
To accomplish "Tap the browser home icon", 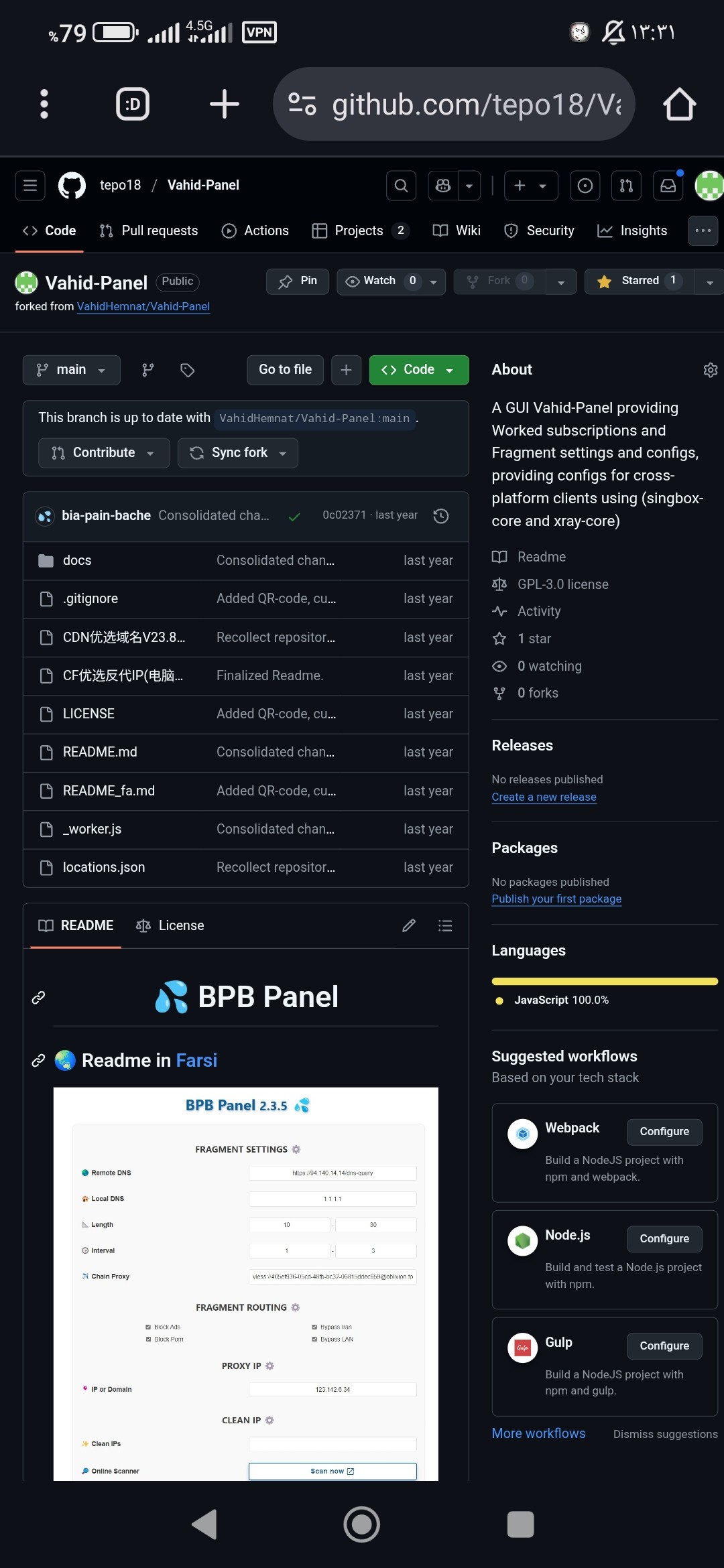I will 679,104.
